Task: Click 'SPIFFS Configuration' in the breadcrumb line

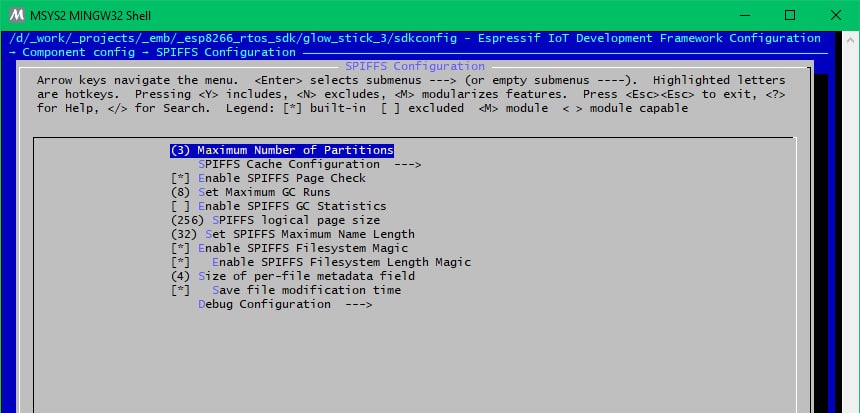Action: (226, 53)
